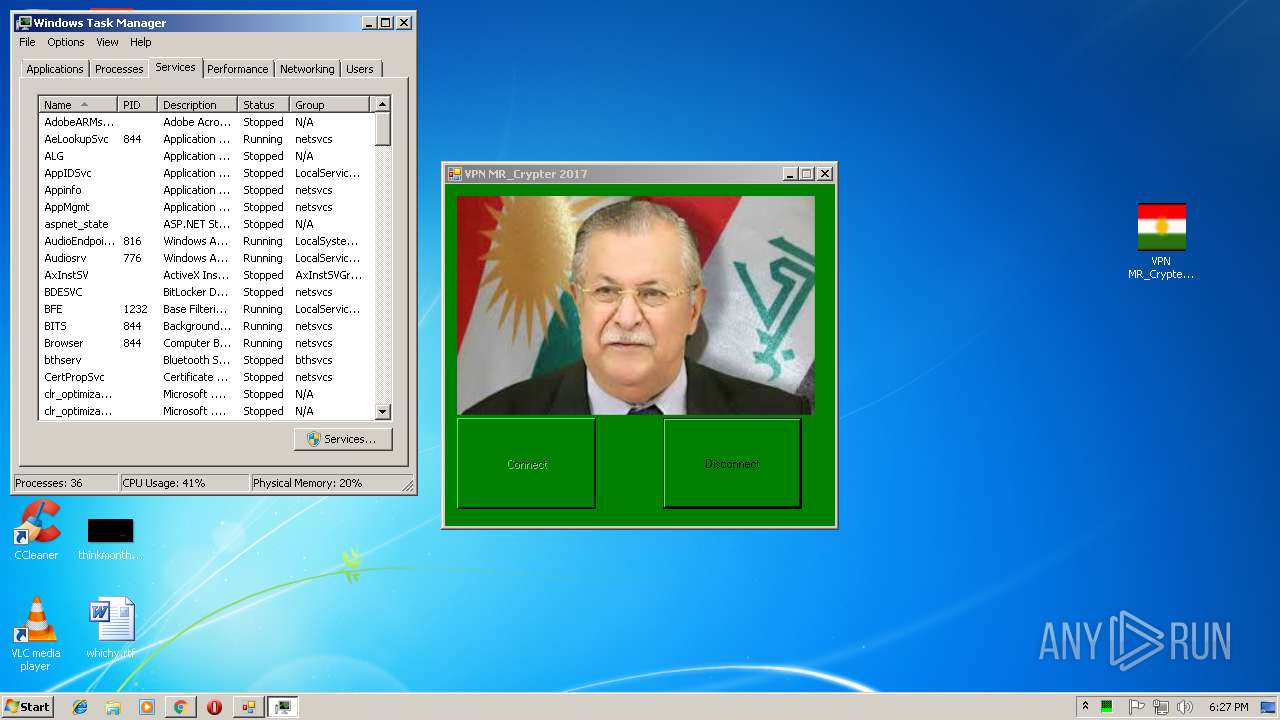Click the Disconnect button in VPN window

tap(732, 463)
